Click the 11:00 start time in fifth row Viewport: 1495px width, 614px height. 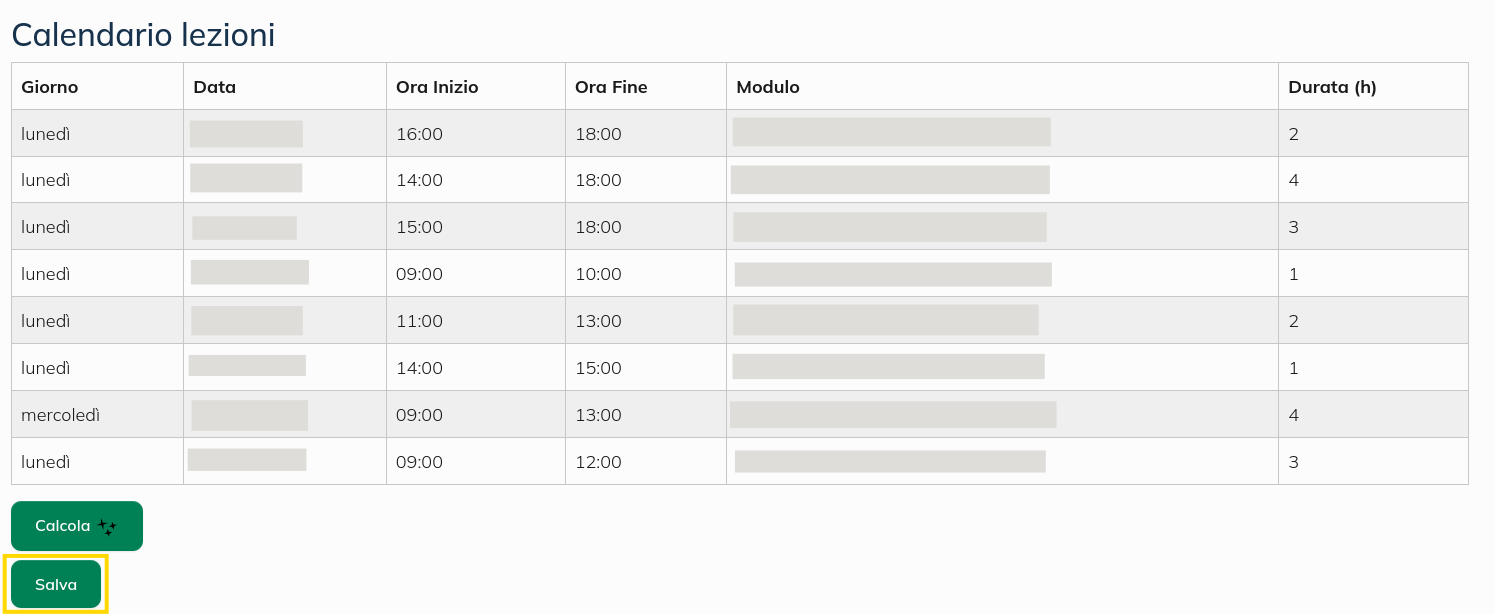pyautogui.click(x=417, y=320)
